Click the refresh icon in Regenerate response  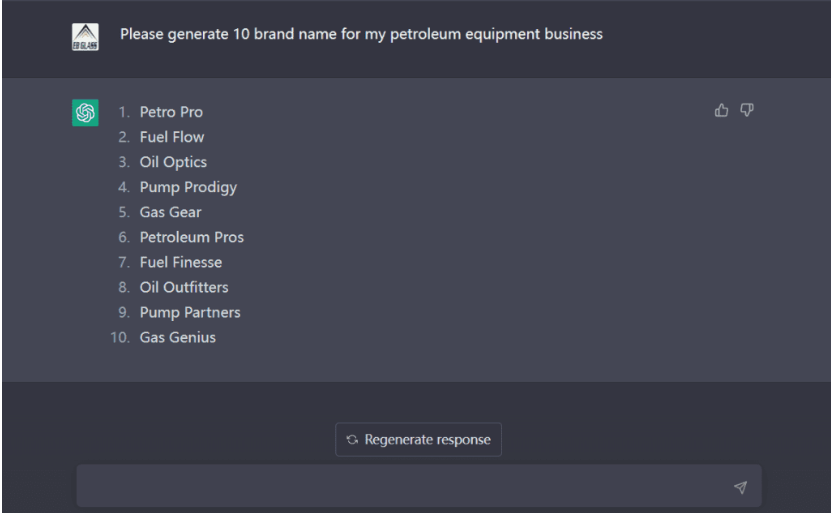tap(352, 439)
